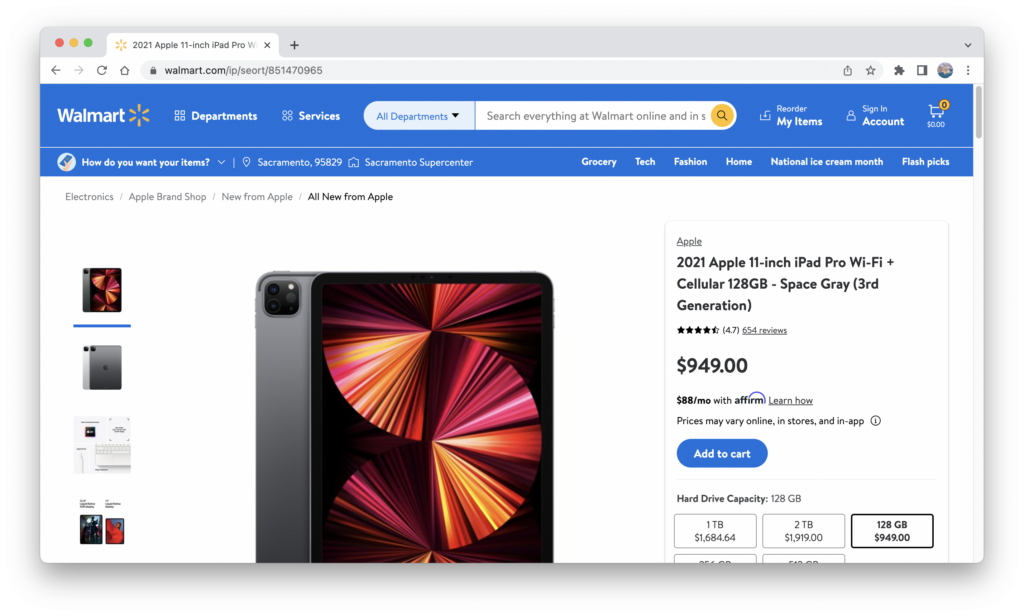The width and height of the screenshot is (1024, 616).
Task: Bookmark page with the star icon
Action: [871, 71]
